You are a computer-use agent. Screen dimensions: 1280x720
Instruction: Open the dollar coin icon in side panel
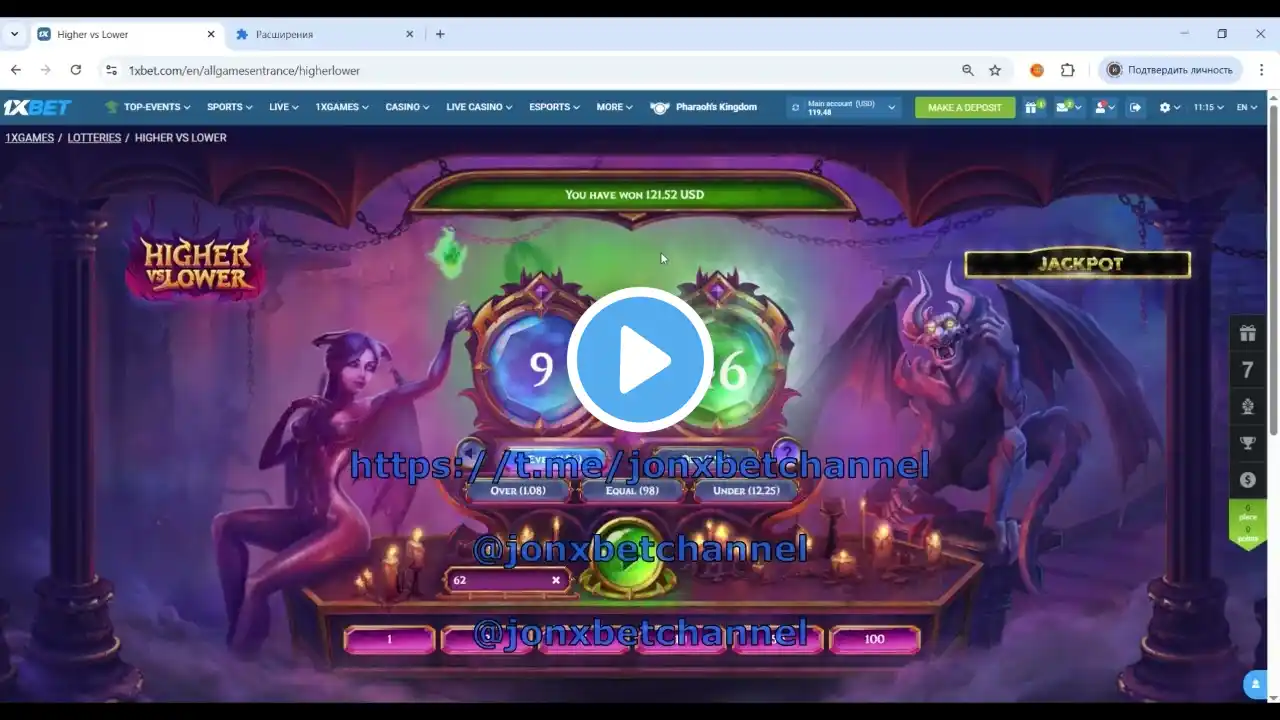(x=1247, y=480)
